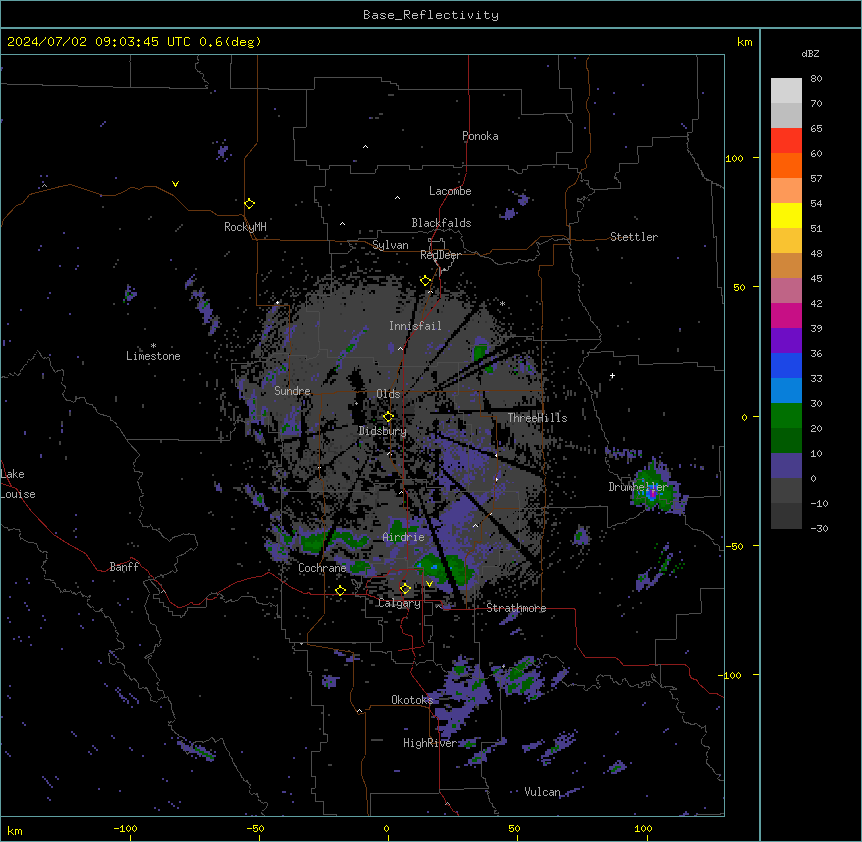The image size is (862, 842).
Task: Click the 50 tick label on horizontal axis
Action: [x=514, y=828]
